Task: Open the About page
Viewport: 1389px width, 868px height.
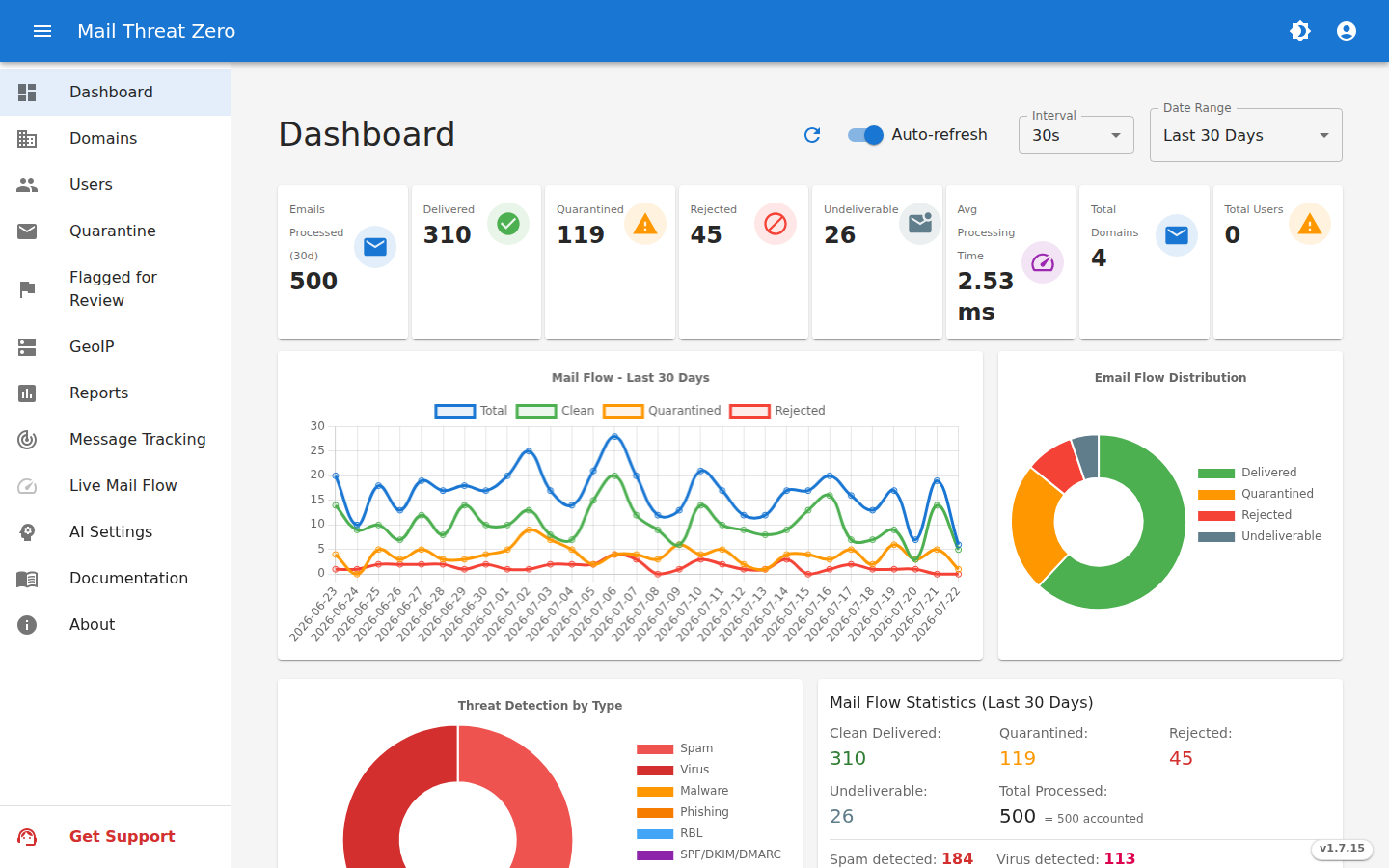Action: click(116, 625)
